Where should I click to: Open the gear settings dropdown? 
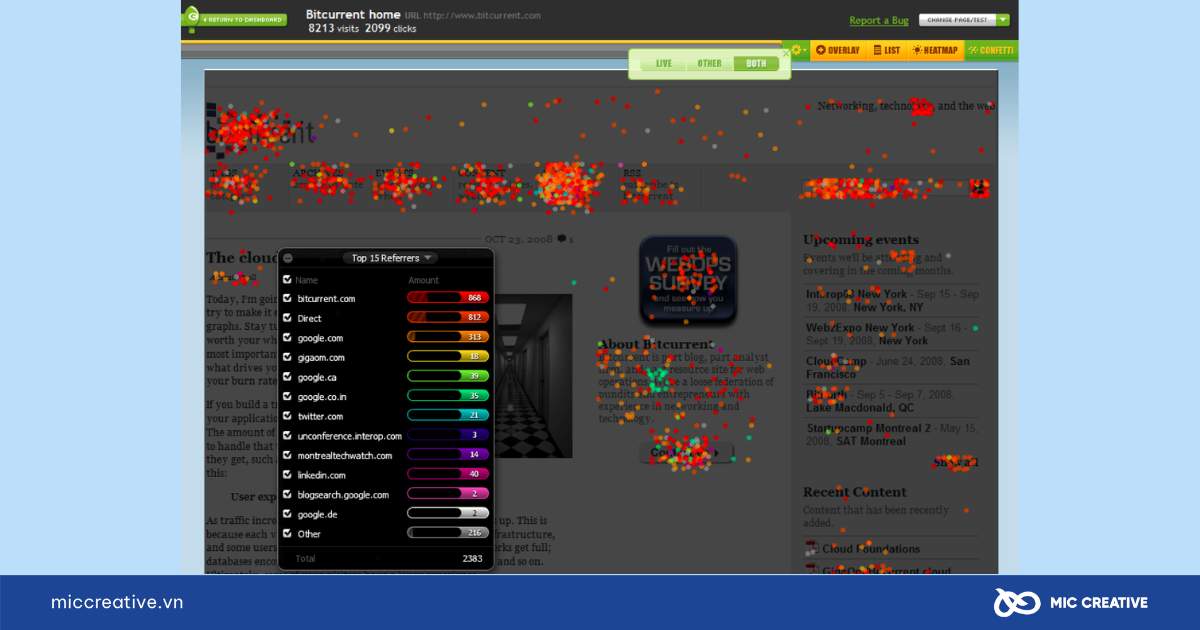point(797,50)
